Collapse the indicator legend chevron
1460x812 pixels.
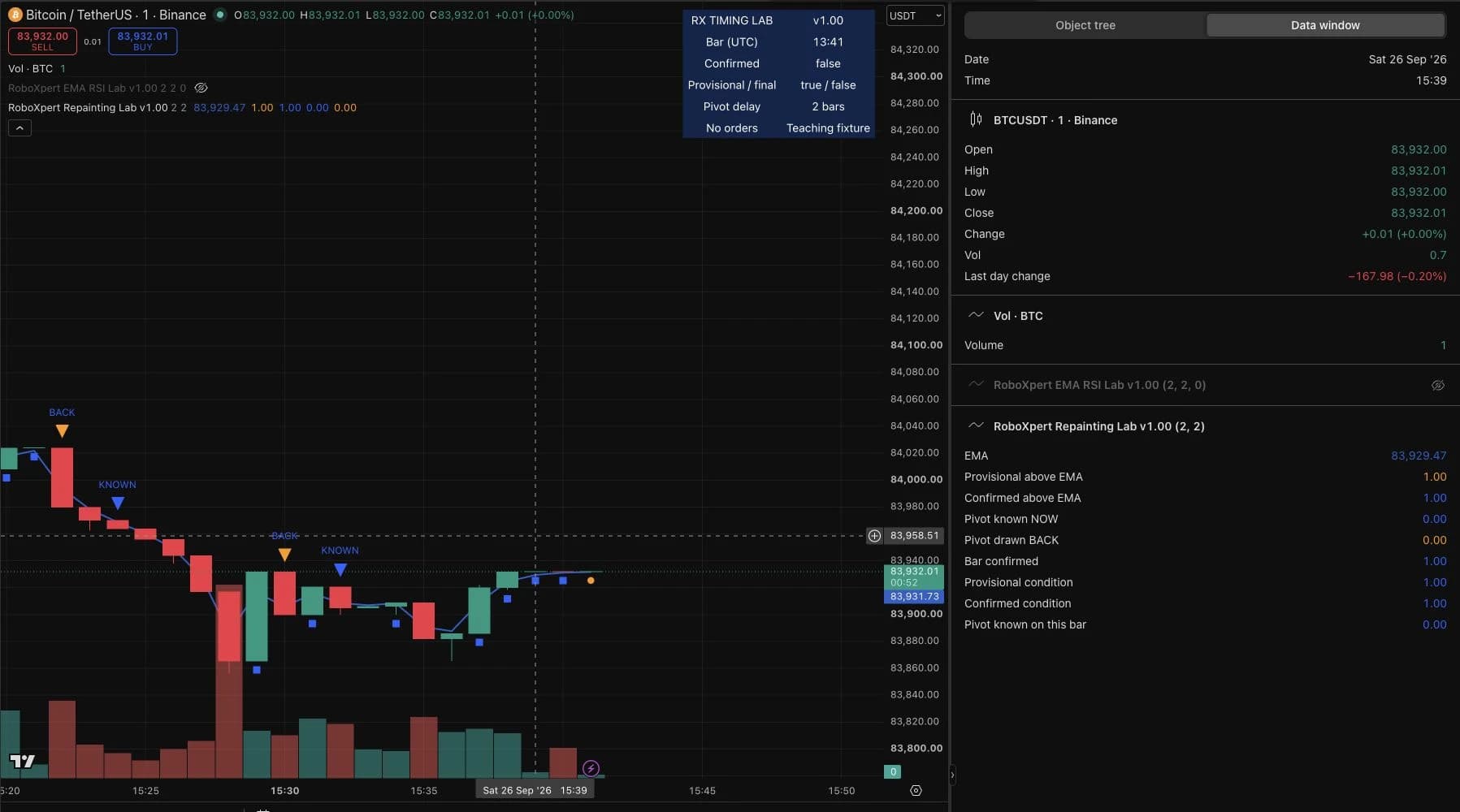click(19, 127)
